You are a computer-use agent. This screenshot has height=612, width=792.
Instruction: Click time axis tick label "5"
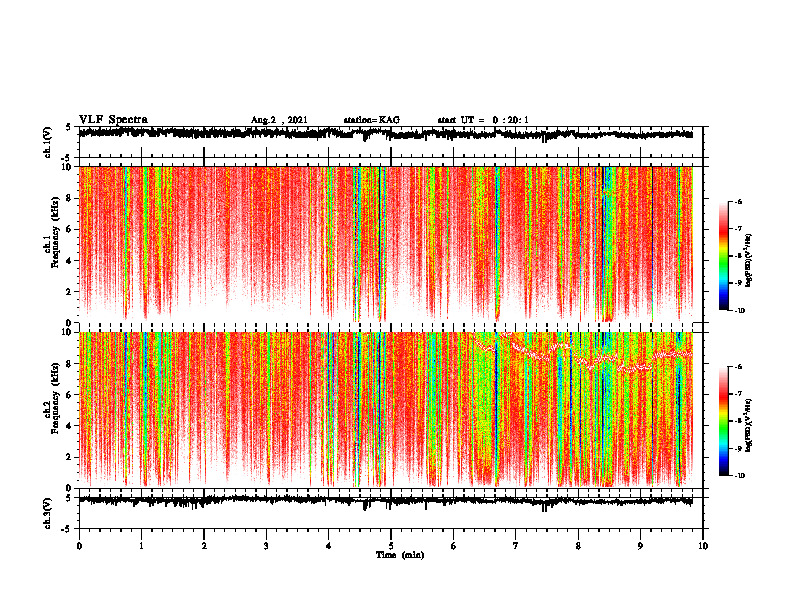pos(391,546)
